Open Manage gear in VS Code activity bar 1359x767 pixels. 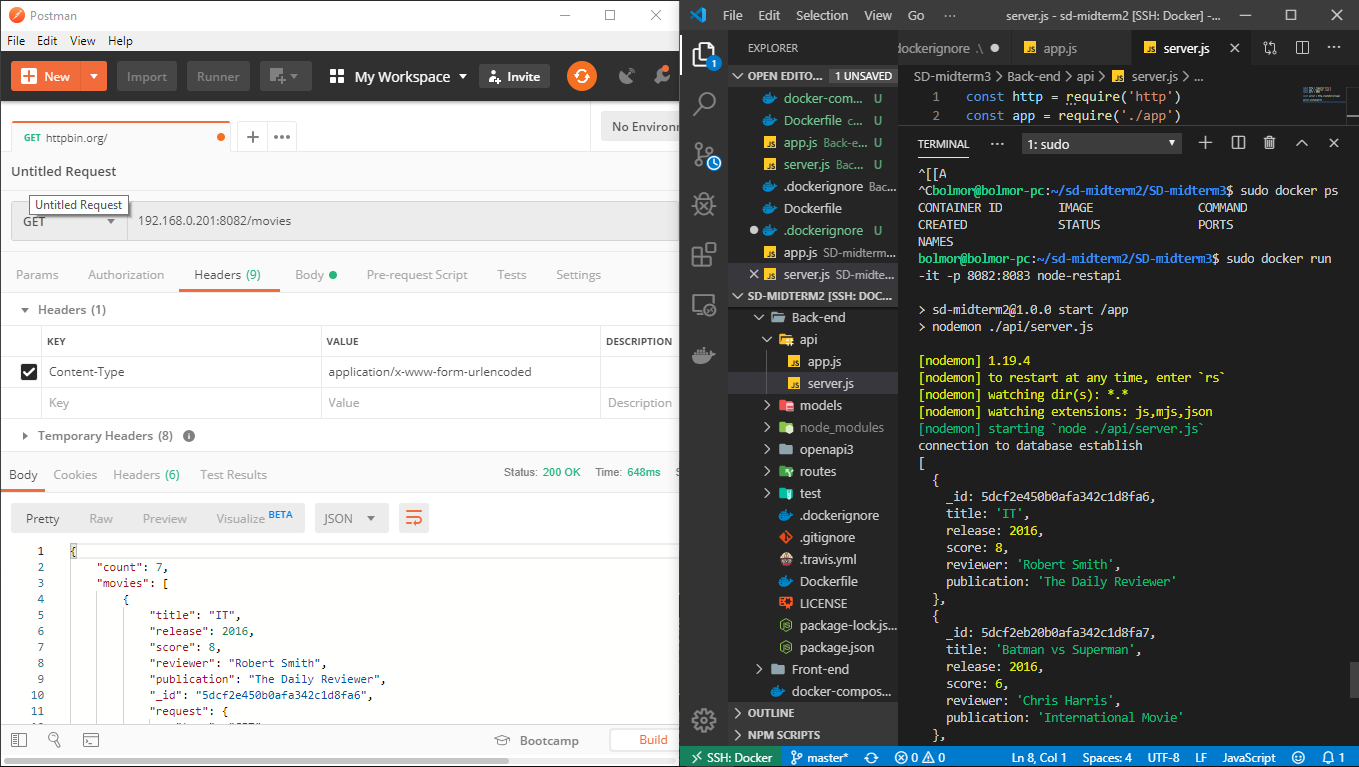[704, 719]
